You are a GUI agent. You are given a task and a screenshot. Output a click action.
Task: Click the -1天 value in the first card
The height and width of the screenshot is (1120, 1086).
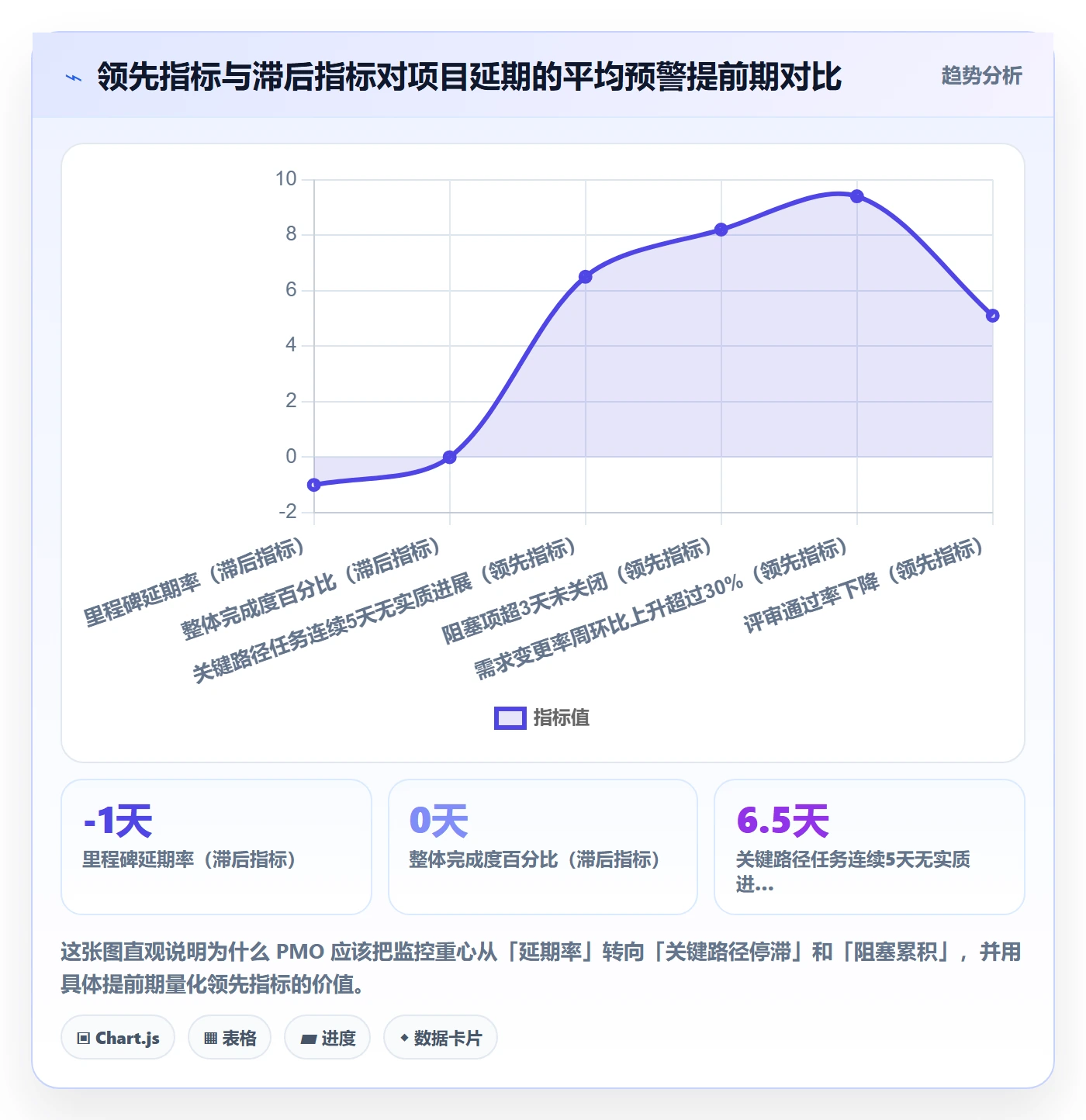[118, 821]
